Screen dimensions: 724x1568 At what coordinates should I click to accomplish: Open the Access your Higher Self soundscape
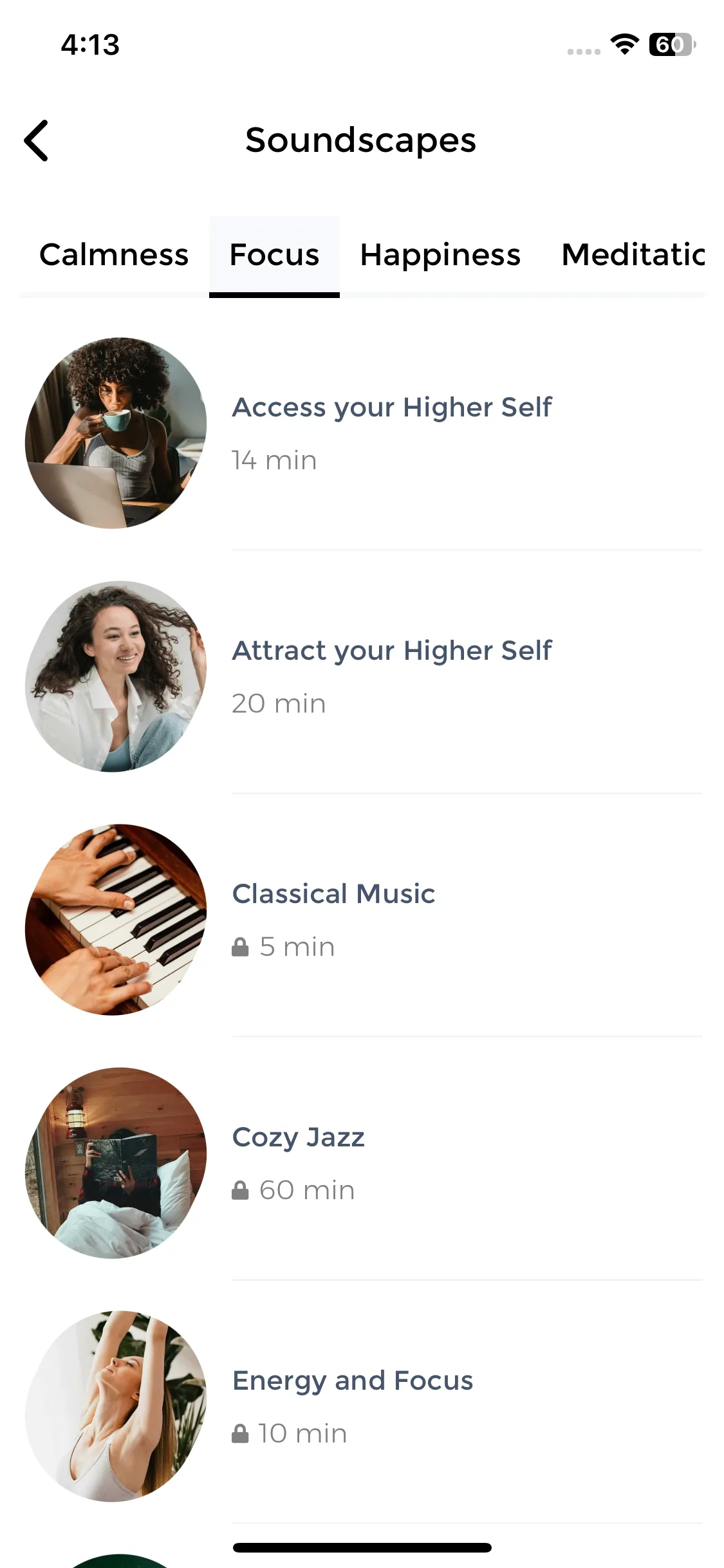pyautogui.click(x=392, y=407)
